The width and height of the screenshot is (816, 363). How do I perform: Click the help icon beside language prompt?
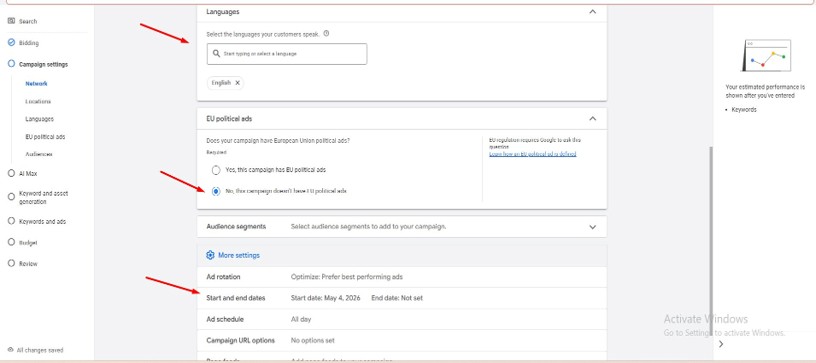click(x=326, y=33)
